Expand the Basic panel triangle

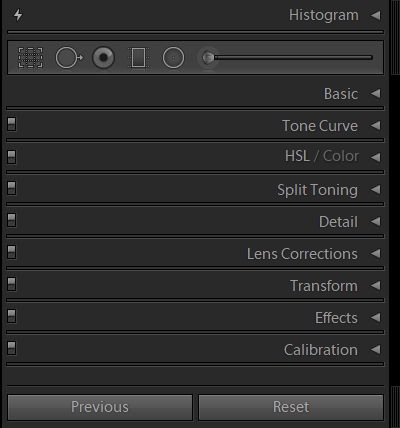coord(376,94)
